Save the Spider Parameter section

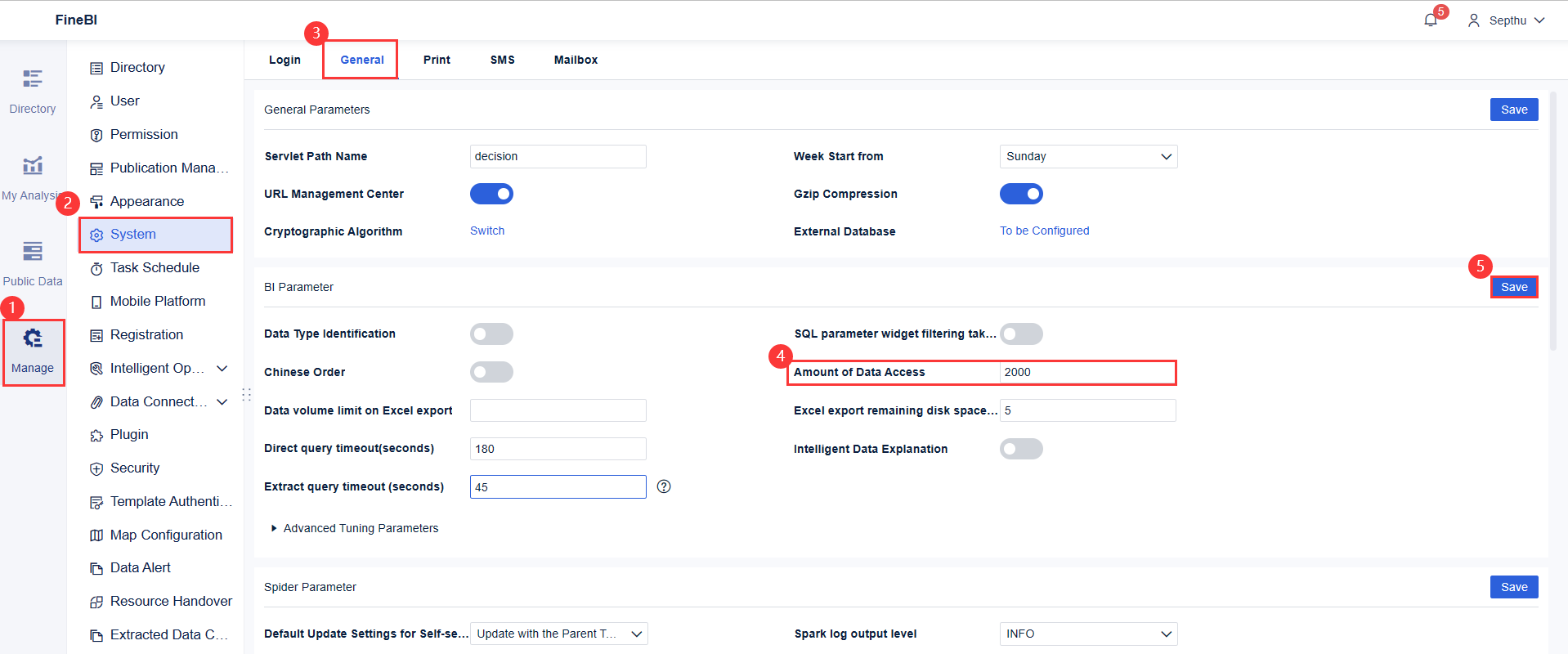click(1514, 587)
